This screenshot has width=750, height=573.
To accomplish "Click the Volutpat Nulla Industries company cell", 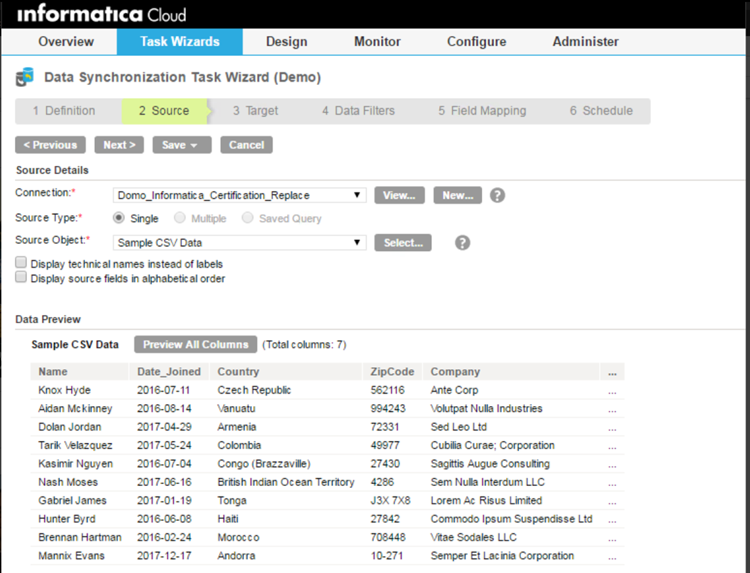I will [x=486, y=408].
